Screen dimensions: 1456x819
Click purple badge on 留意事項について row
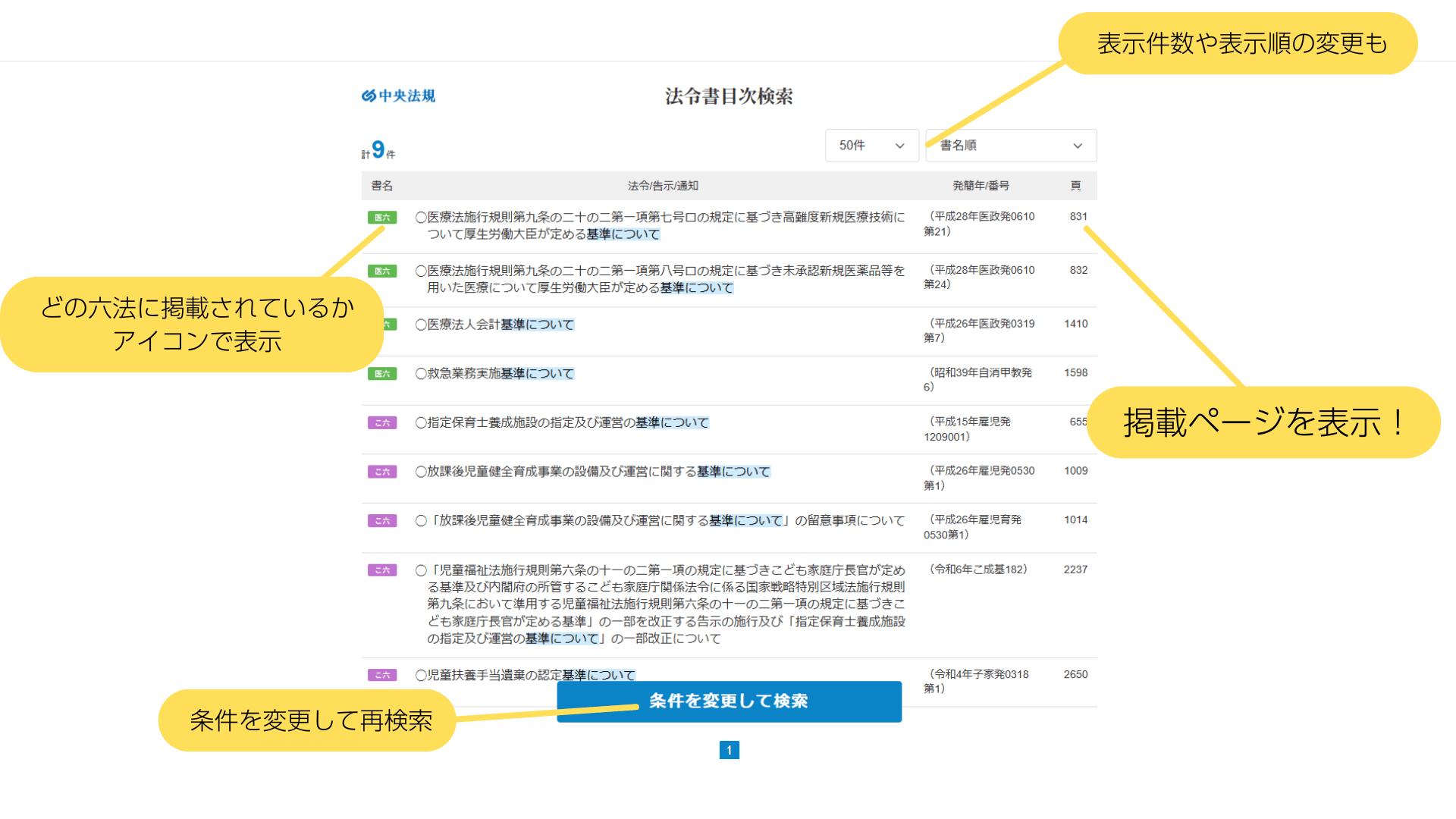382,521
